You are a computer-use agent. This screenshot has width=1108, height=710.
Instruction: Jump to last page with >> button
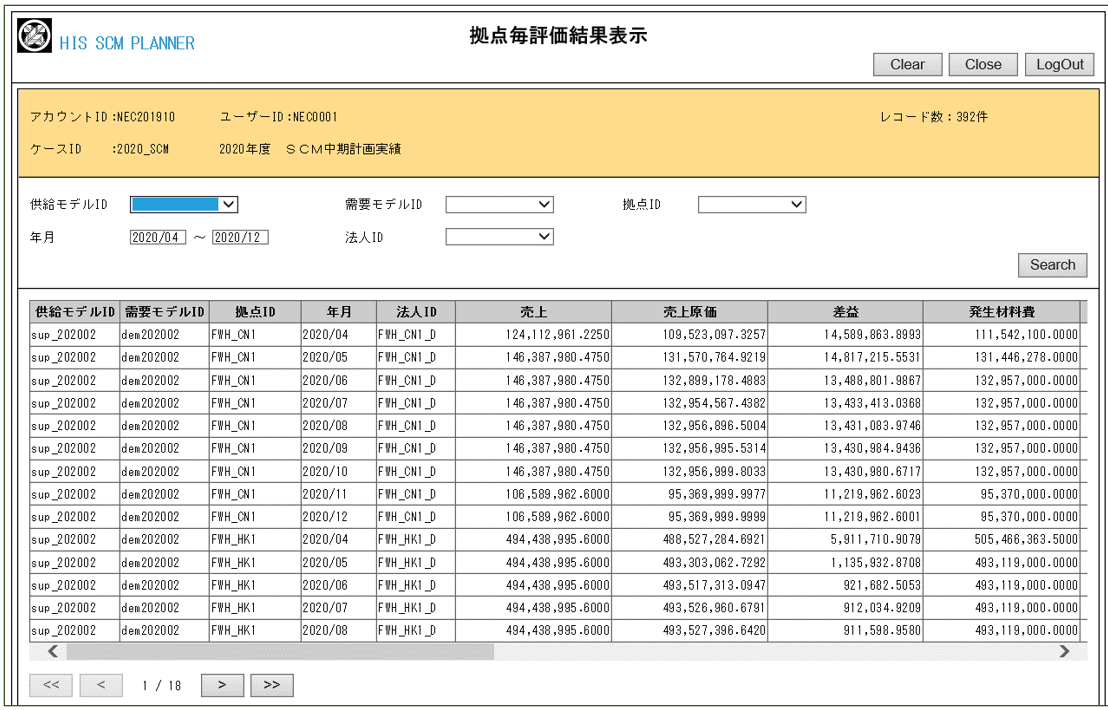coord(271,685)
